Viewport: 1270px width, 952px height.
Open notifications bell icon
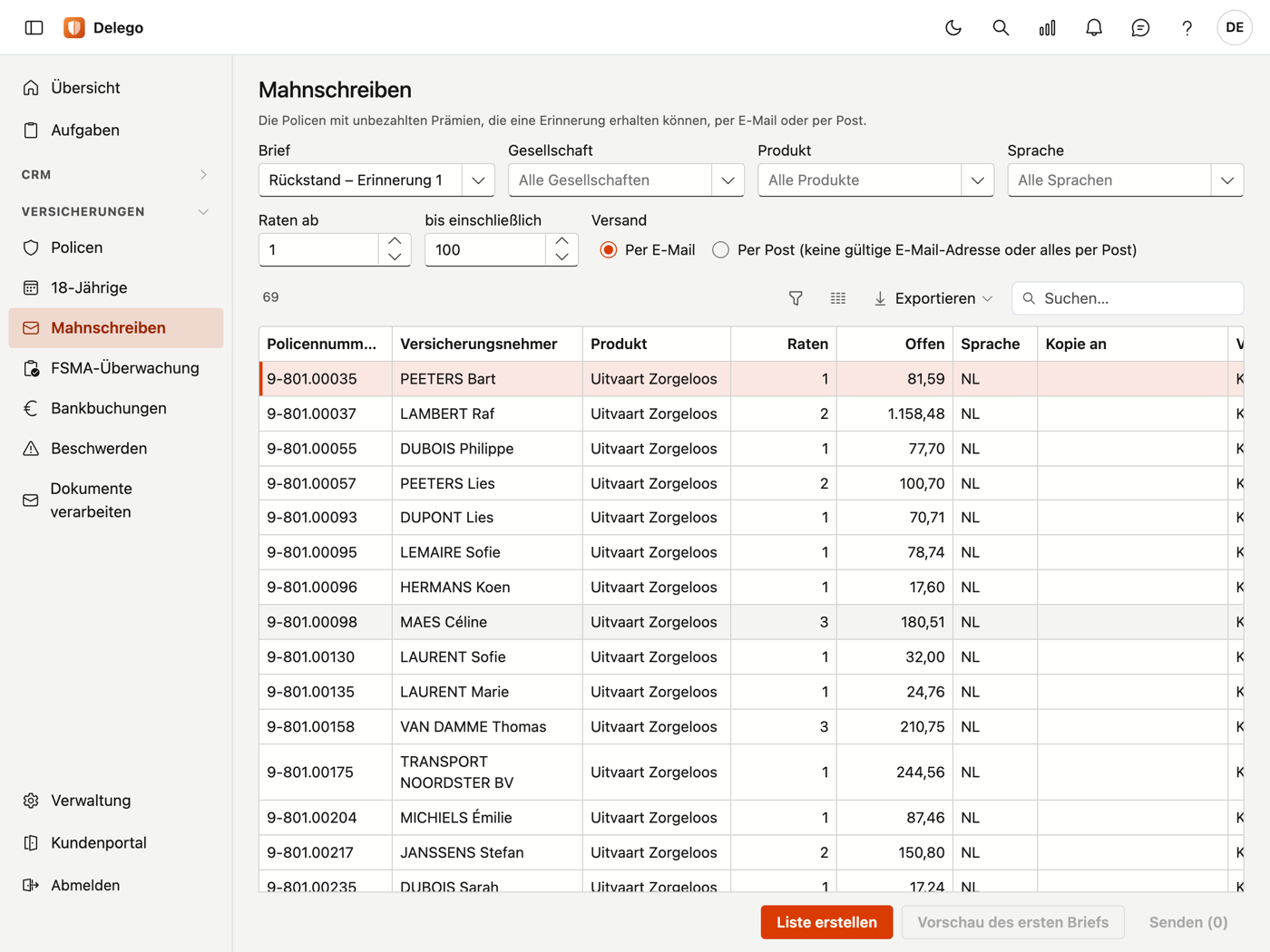click(1094, 27)
